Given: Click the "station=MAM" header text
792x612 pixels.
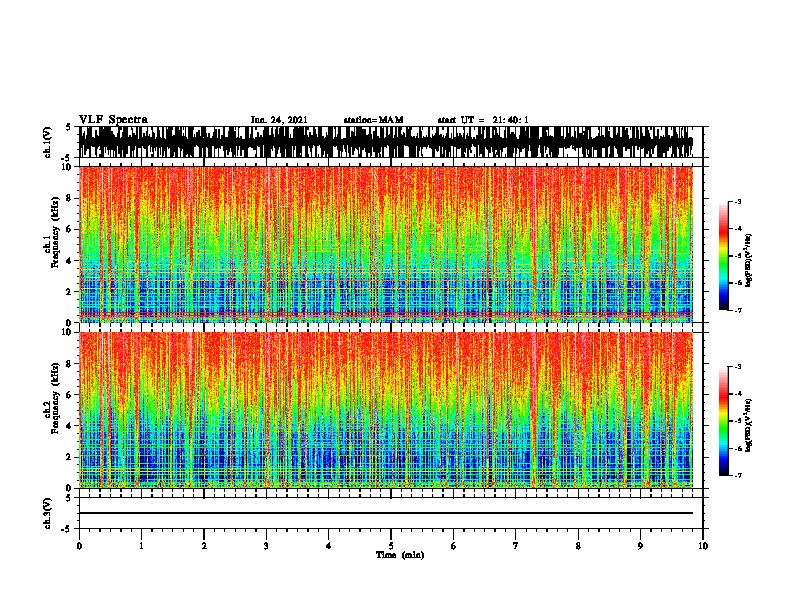Looking at the screenshot, I should [373, 120].
